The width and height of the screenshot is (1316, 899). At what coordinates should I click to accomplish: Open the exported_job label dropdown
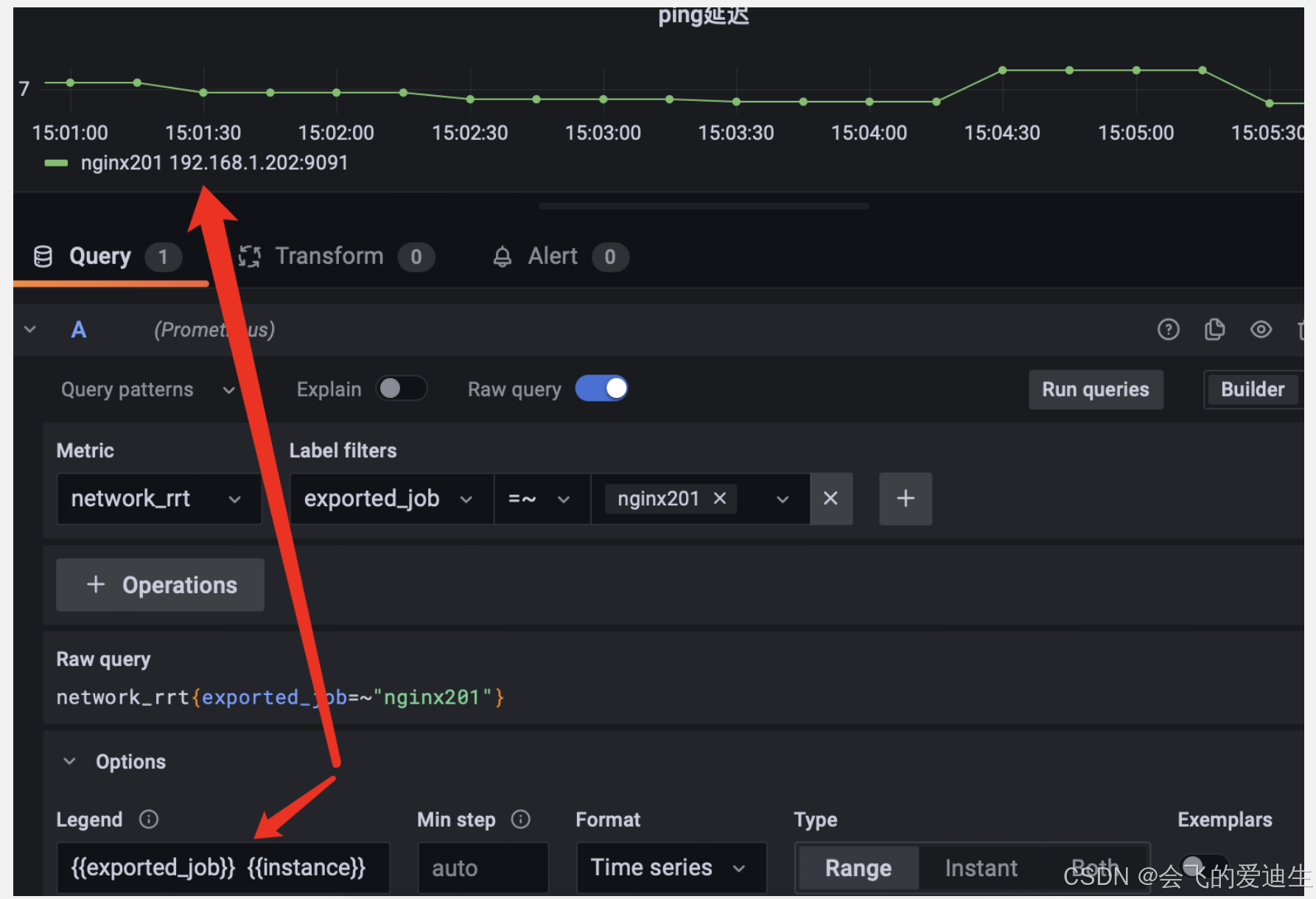391,499
